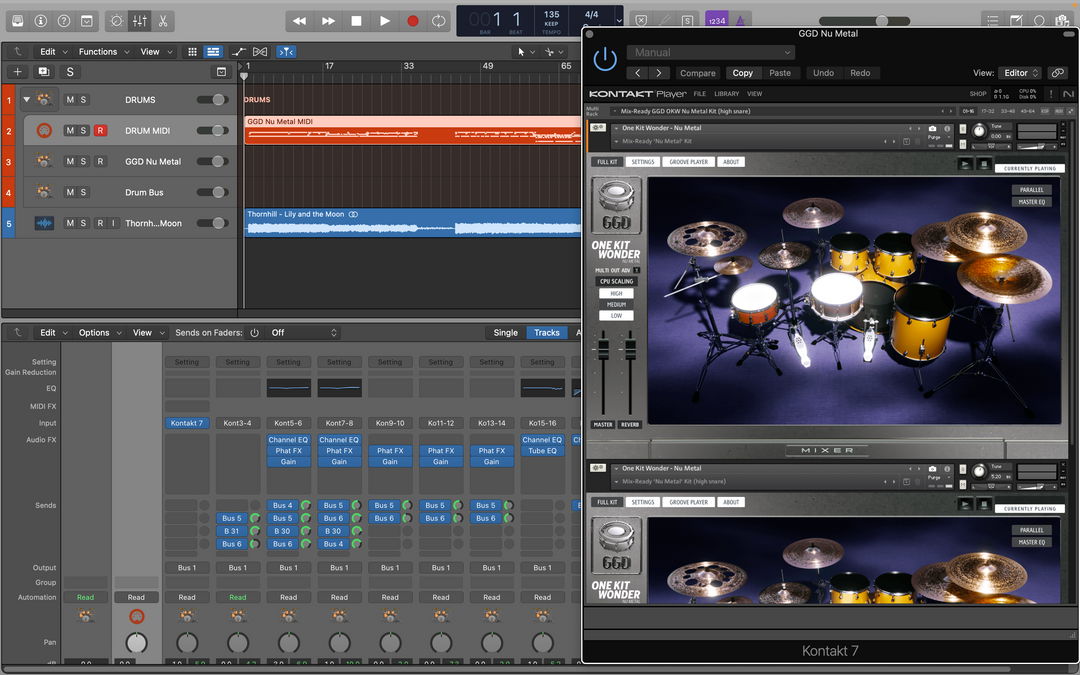Click the cycle/loop icon in the transport
Screen dimensions: 1080x675
point(437,19)
